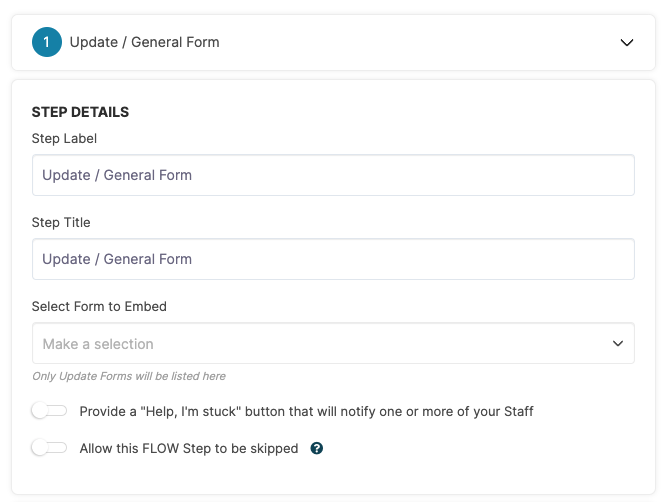Image resolution: width=668 pixels, height=502 pixels.
Task: Click the STEP DETAILS heading
Action: click(80, 112)
